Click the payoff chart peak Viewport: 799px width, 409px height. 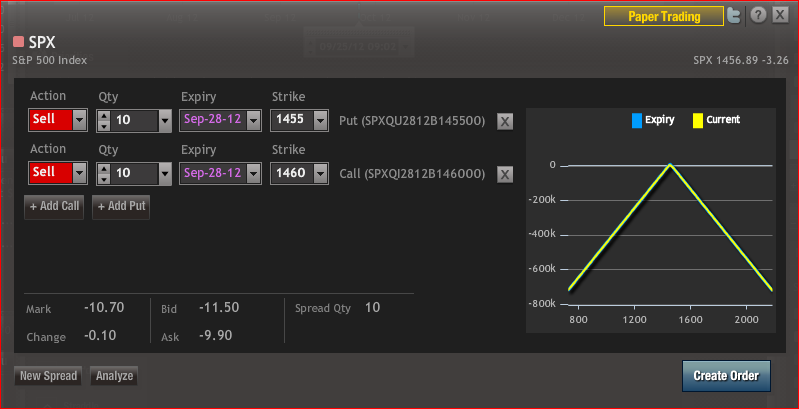coord(670,165)
